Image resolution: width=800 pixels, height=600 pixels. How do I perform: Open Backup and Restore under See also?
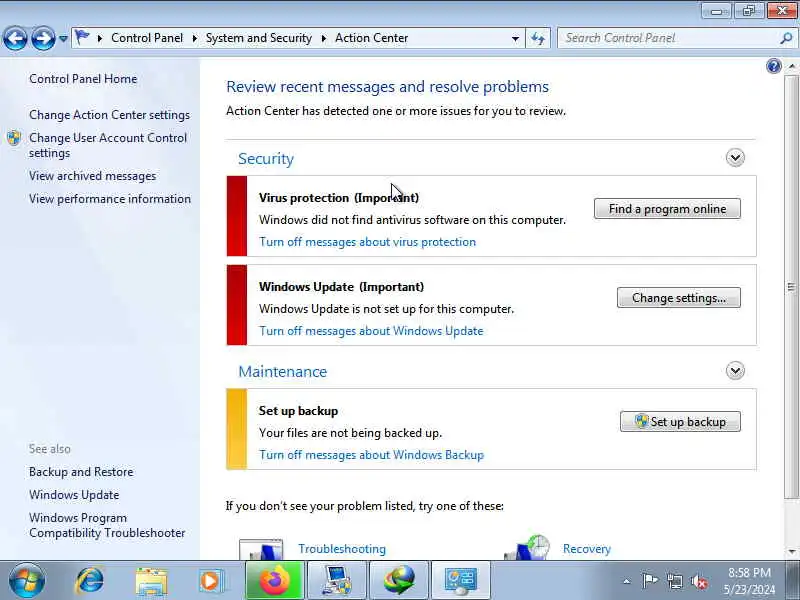pyautogui.click(x=81, y=472)
